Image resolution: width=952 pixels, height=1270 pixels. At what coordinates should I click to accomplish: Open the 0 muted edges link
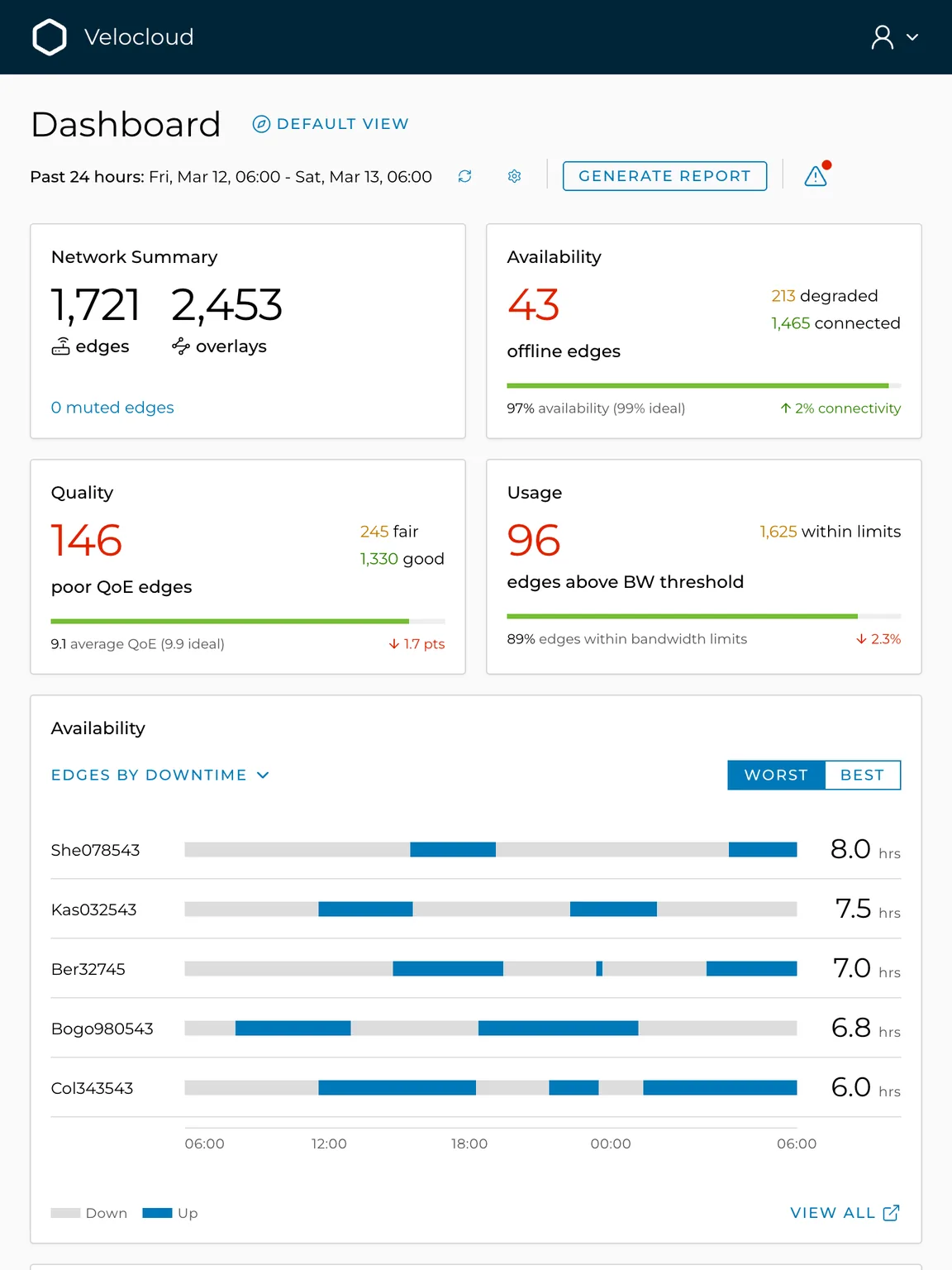point(112,408)
